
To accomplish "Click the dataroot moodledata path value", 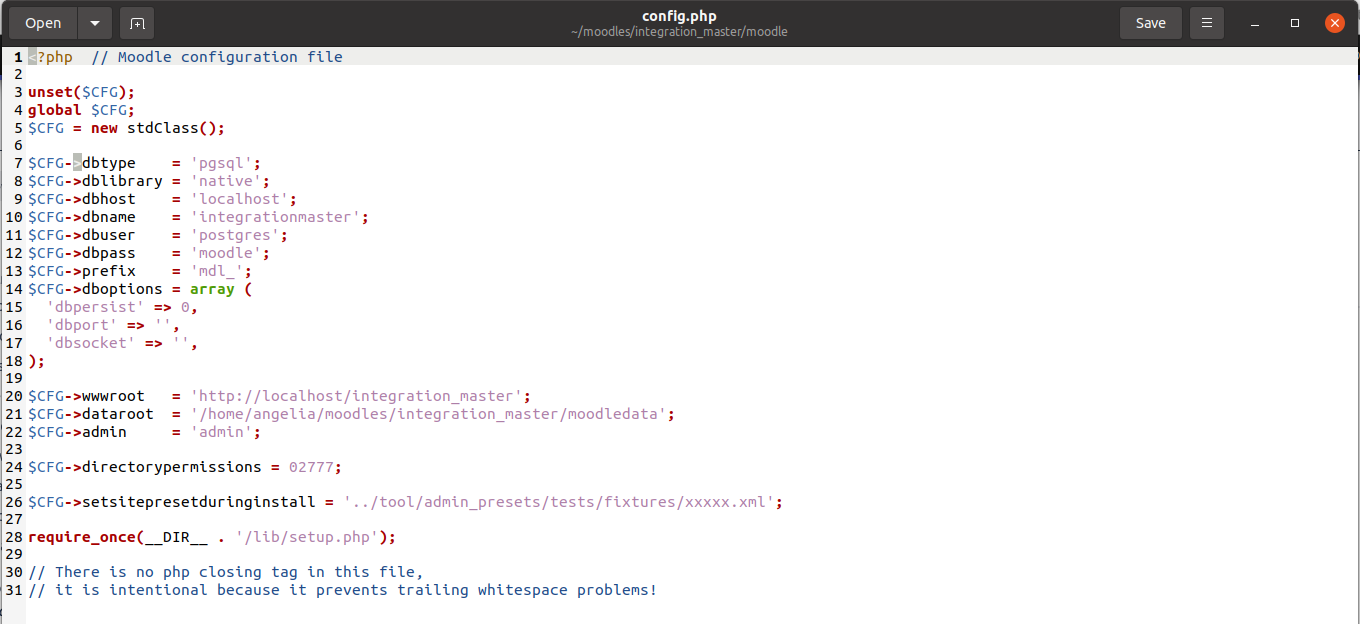I will pyautogui.click(x=428, y=414).
